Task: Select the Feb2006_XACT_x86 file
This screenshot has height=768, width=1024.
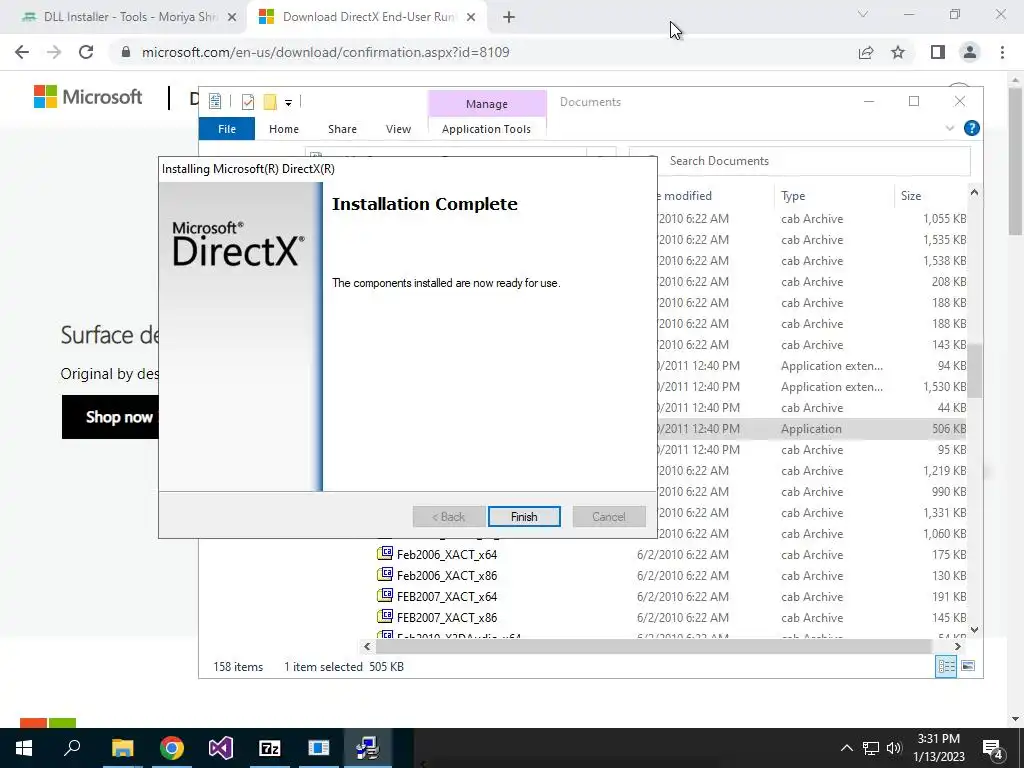Action: 447,575
